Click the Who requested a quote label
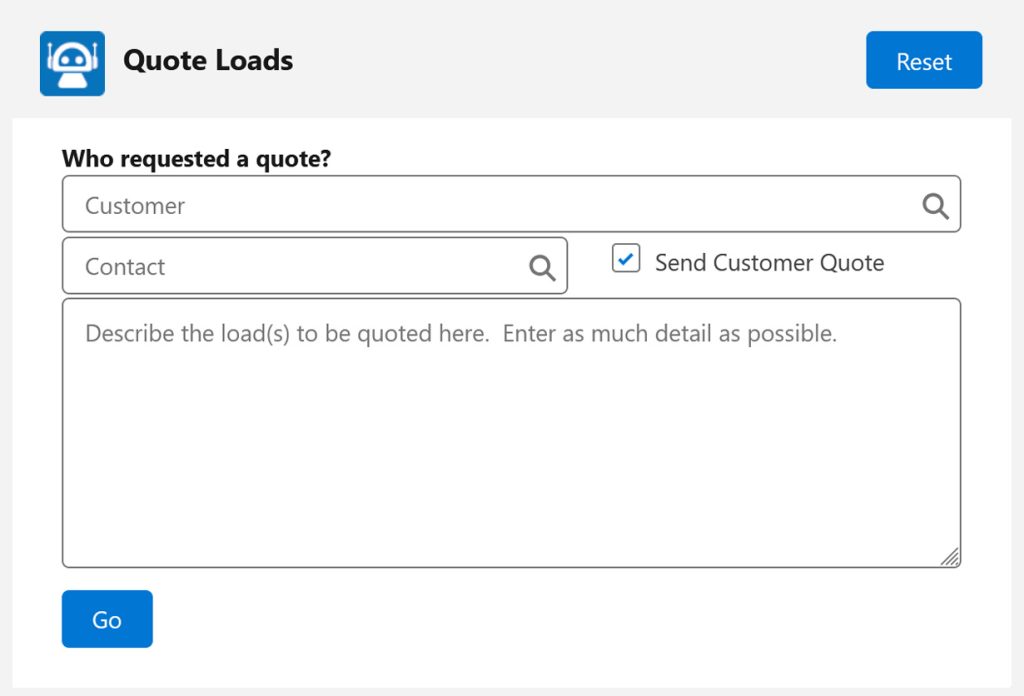1024x696 pixels. click(x=197, y=159)
